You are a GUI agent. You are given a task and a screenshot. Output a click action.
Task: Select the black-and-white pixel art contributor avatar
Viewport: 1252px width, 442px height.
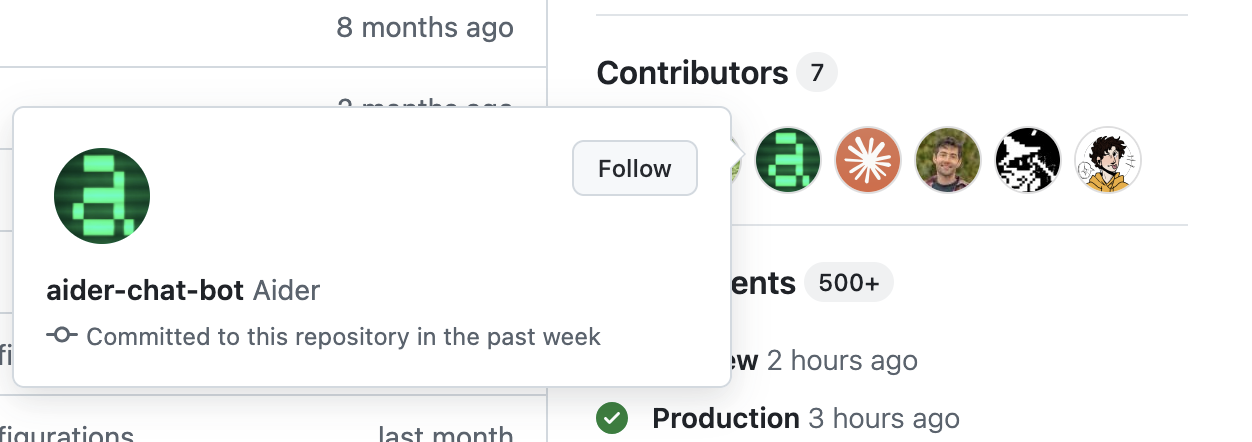tap(1028, 160)
